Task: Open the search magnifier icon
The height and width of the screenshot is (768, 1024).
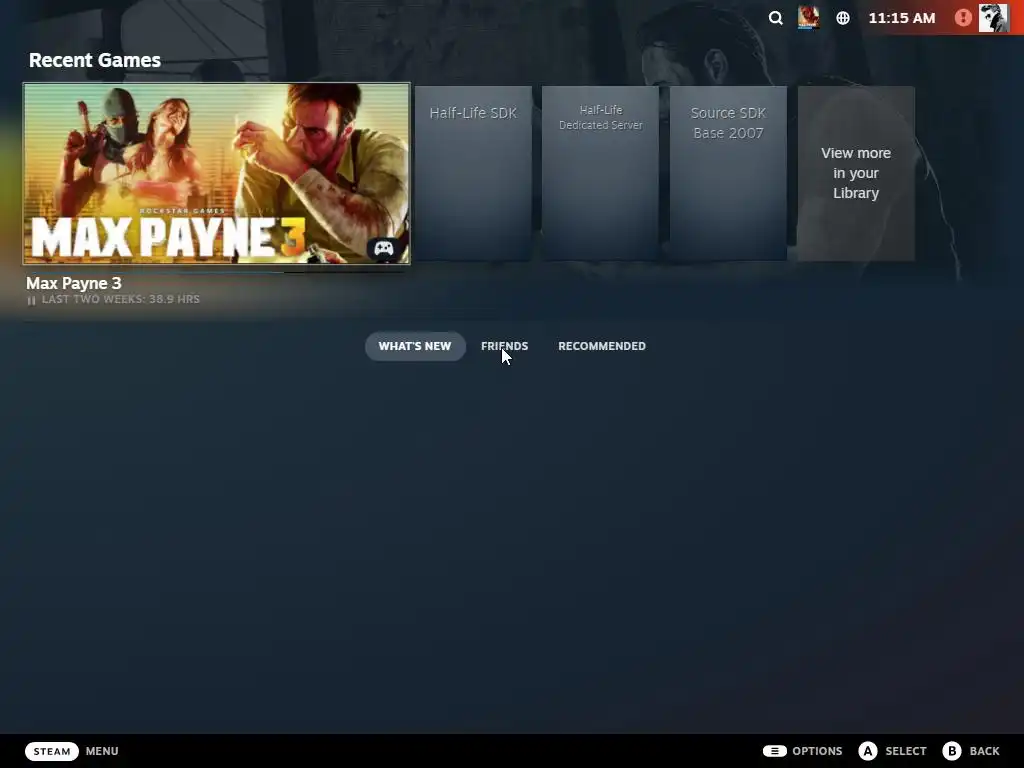Action: coord(775,18)
